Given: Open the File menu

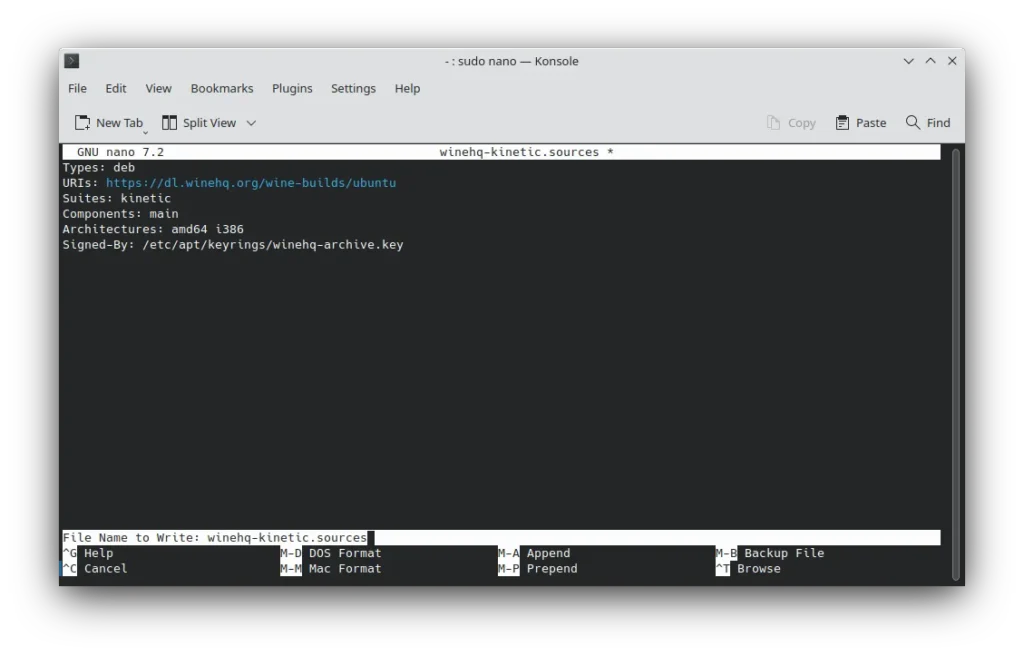Looking at the screenshot, I should pyautogui.click(x=77, y=88).
